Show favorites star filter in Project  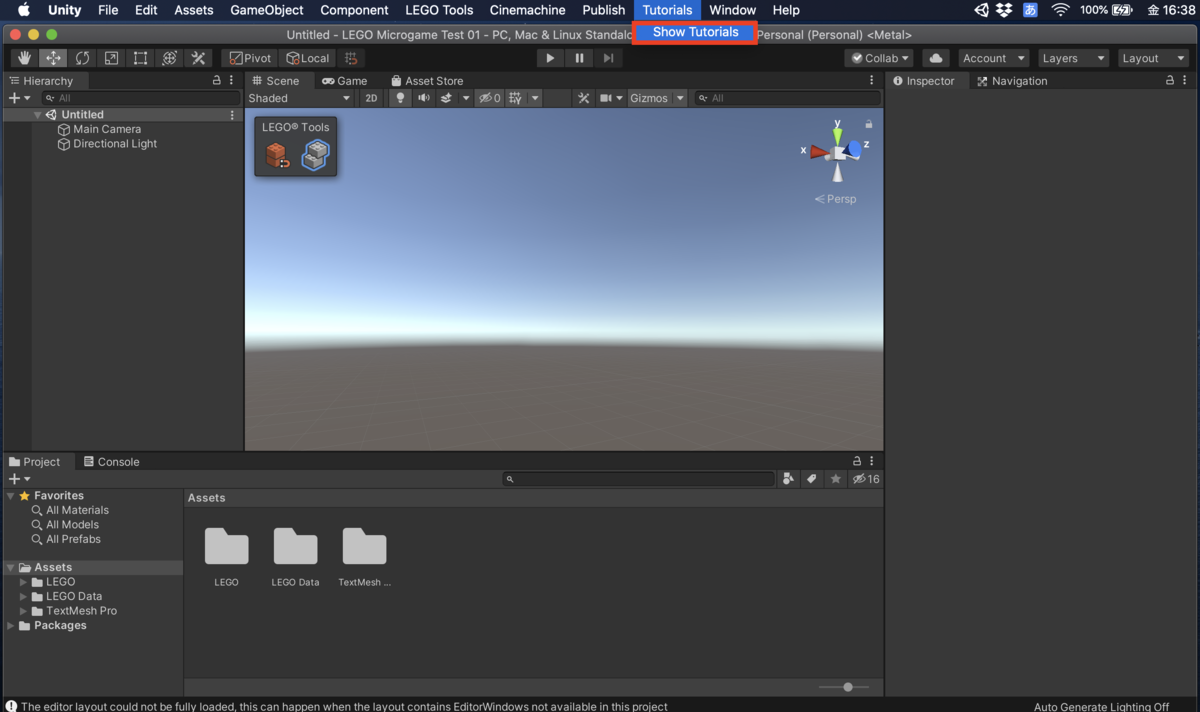[x=836, y=479]
